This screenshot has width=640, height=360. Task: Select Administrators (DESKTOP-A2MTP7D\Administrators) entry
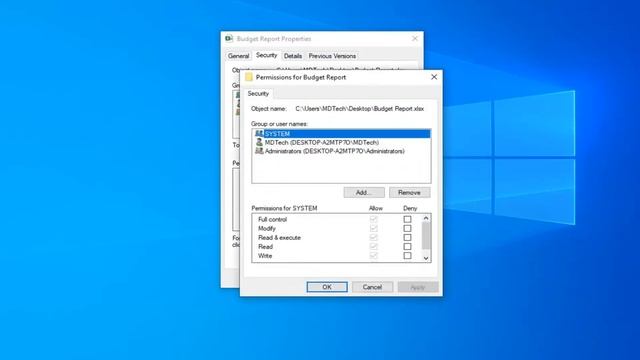pos(341,151)
